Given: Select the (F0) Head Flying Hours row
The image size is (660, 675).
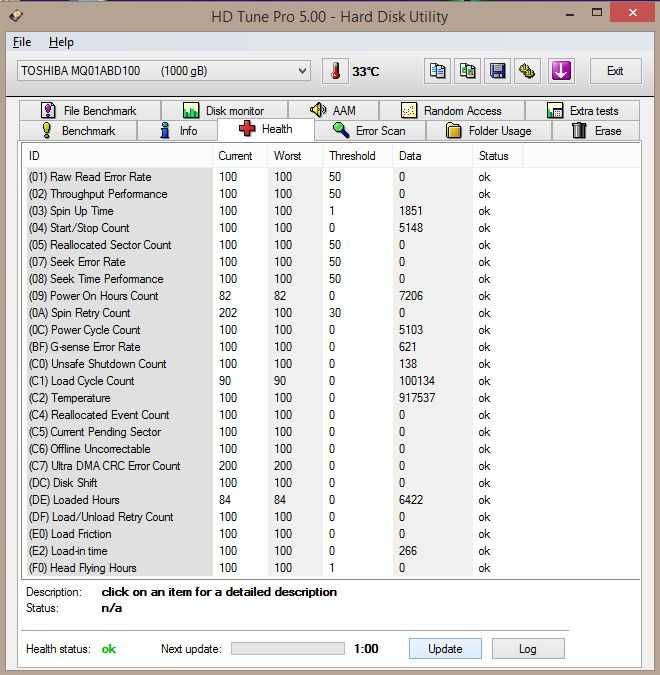Looking at the screenshot, I should click(x=331, y=568).
